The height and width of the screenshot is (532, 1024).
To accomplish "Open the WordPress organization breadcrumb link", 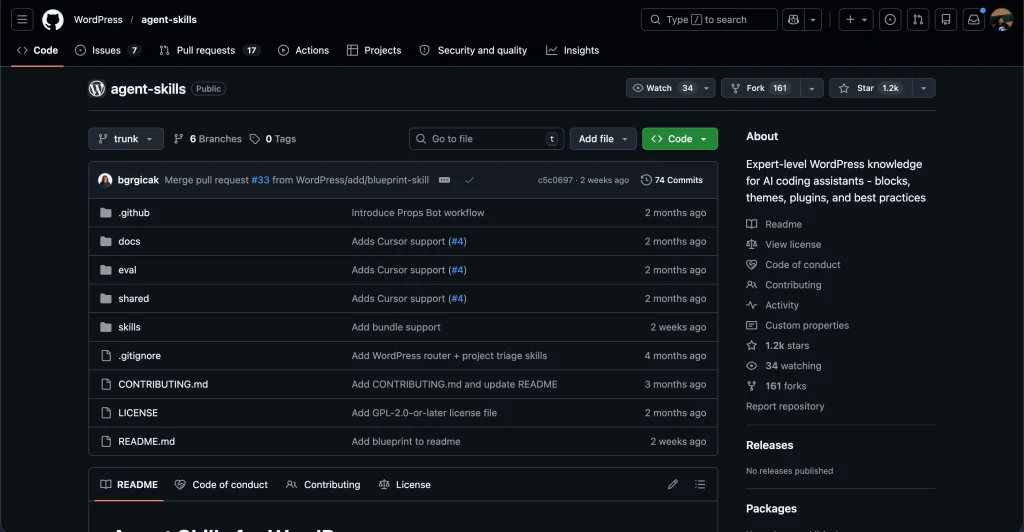I will pyautogui.click(x=98, y=20).
